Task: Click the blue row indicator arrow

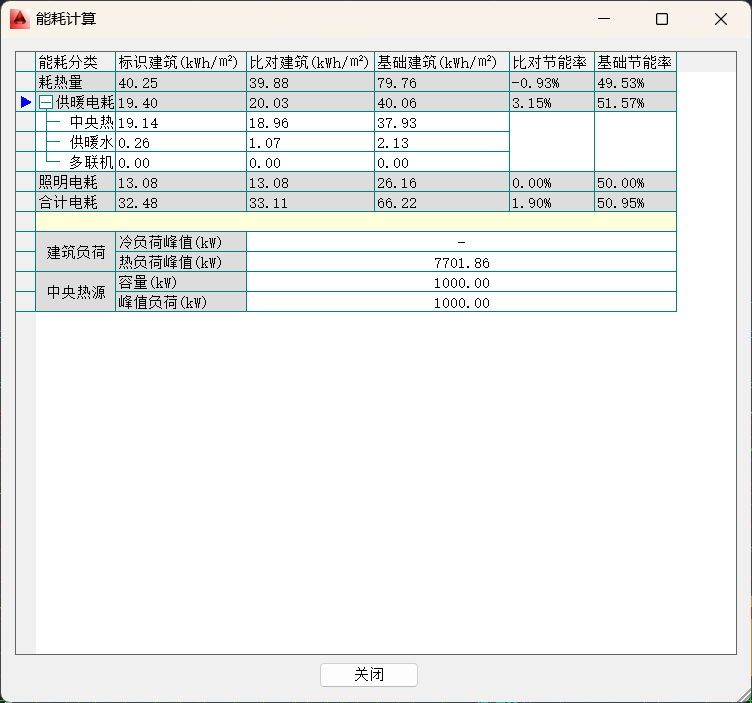Action: coord(26,102)
